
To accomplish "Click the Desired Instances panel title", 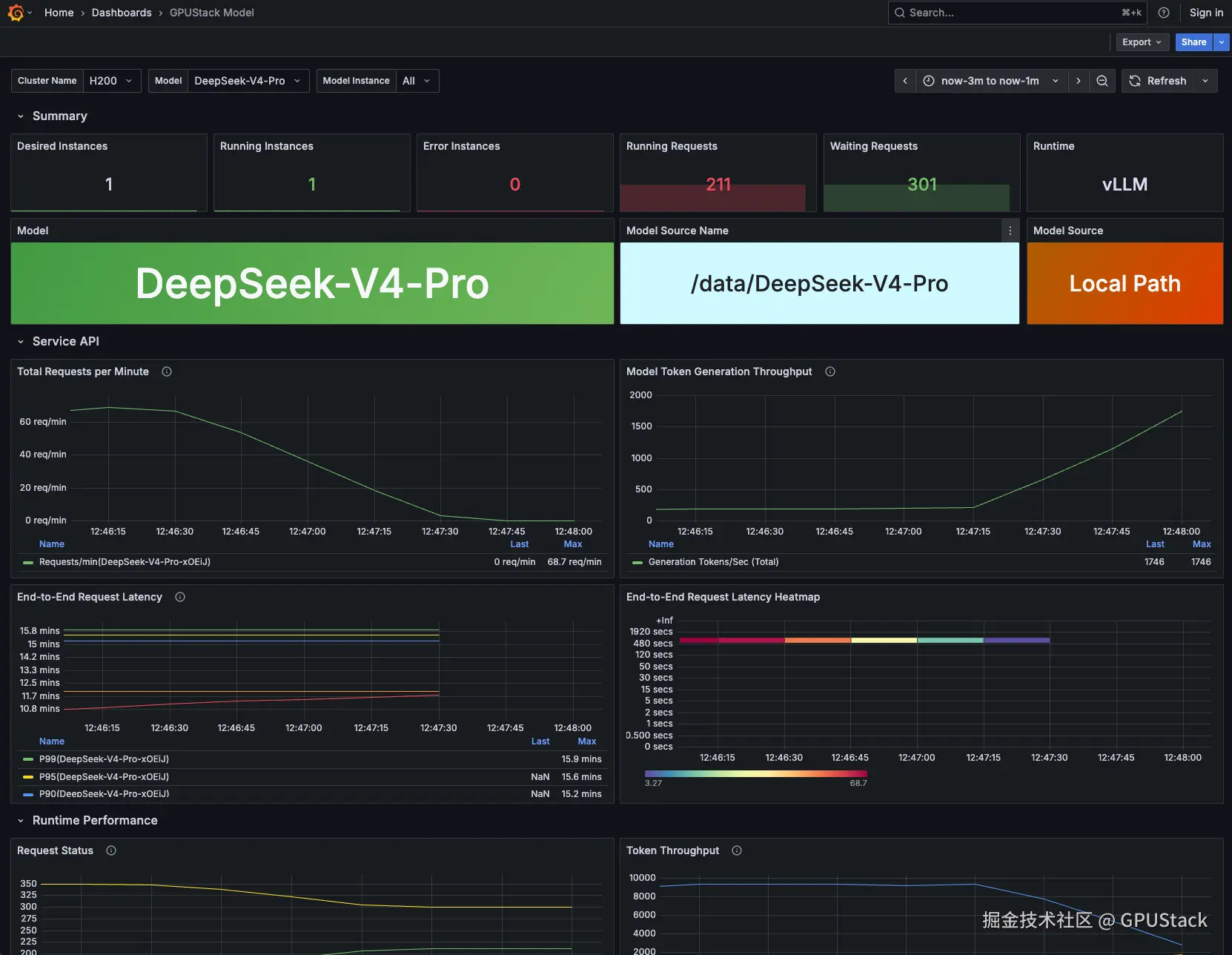I will [62, 146].
